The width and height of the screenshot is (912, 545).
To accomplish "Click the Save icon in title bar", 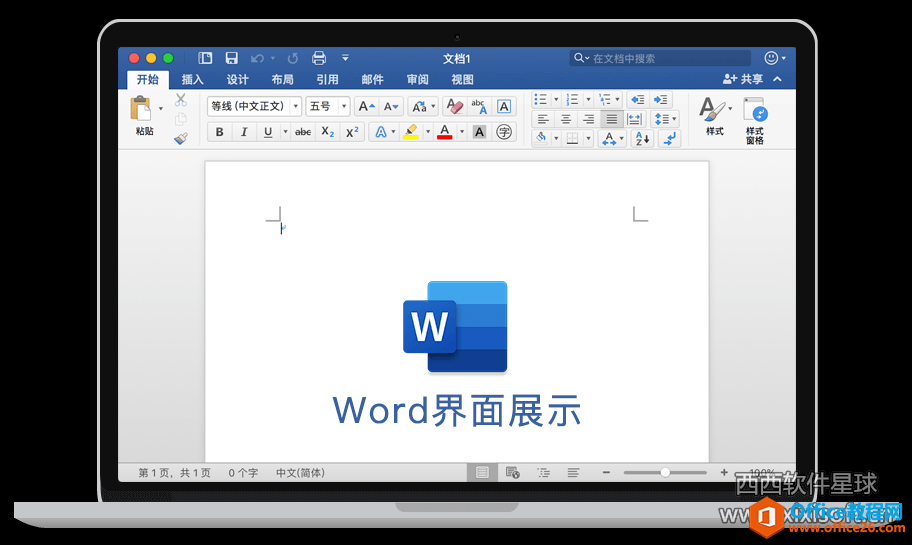I will 232,58.
